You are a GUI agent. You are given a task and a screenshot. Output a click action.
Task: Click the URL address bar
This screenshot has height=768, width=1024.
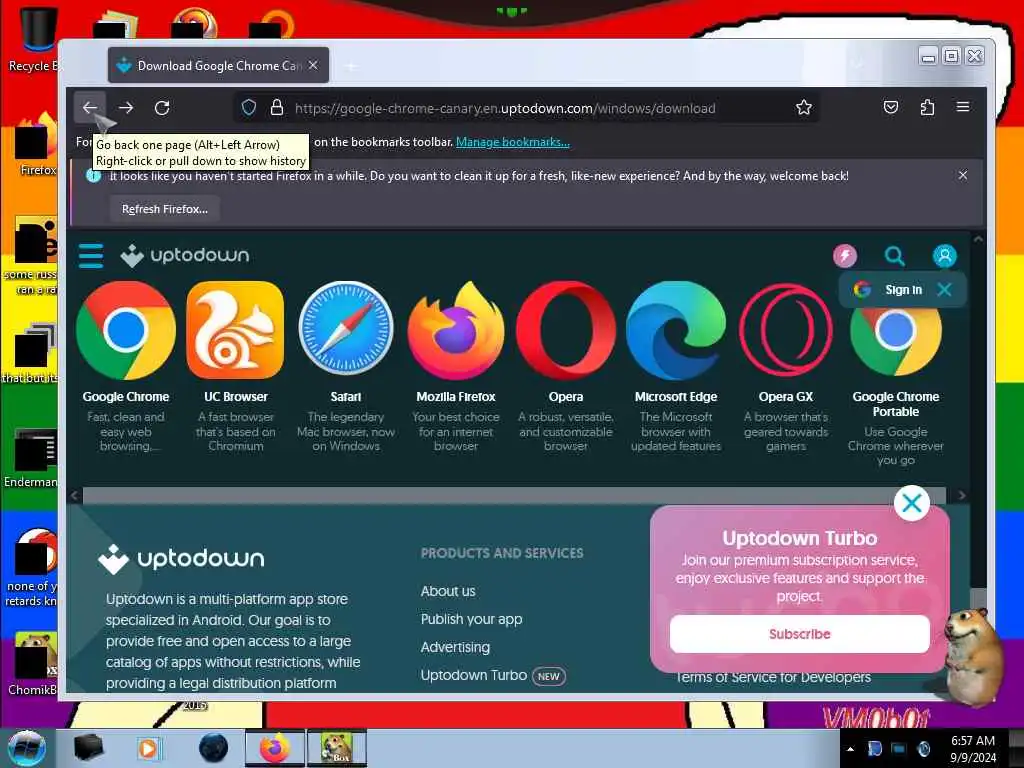point(526,108)
